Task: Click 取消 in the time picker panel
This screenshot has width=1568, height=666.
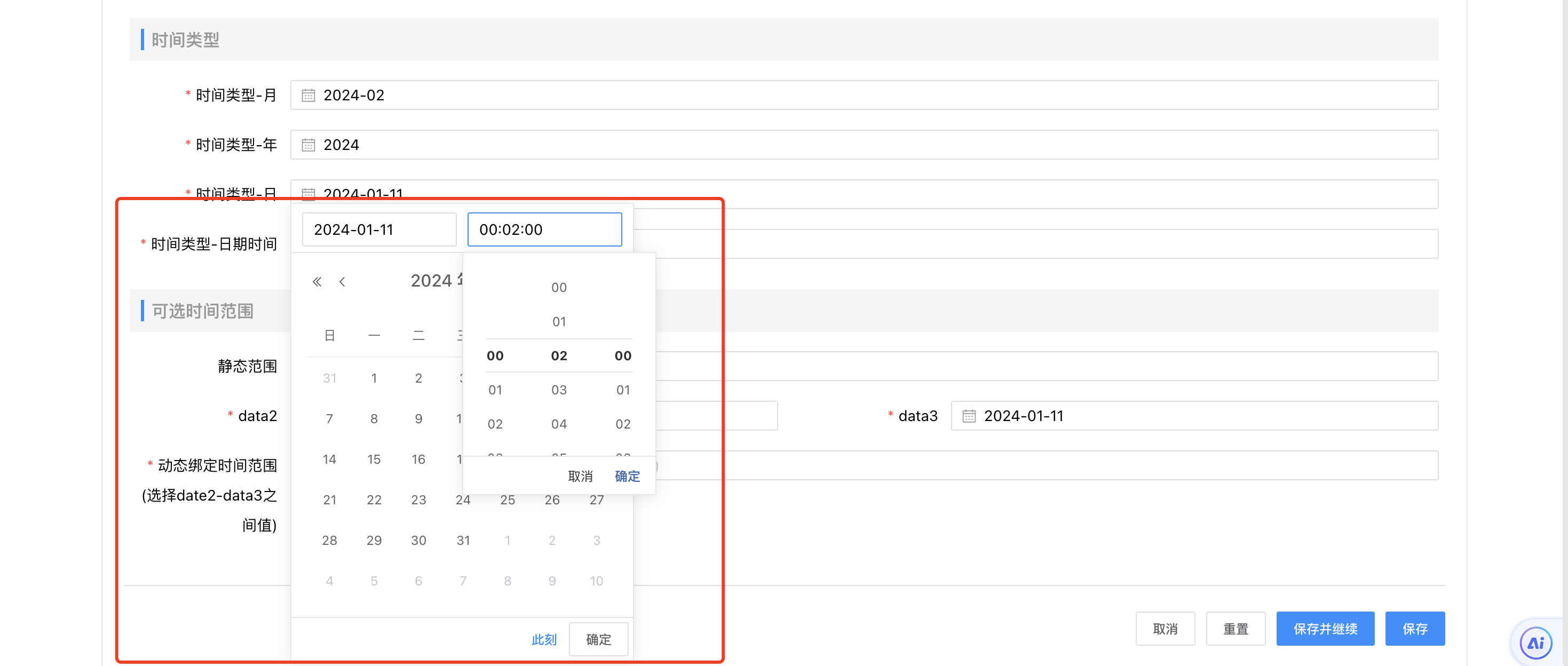Action: (580, 476)
